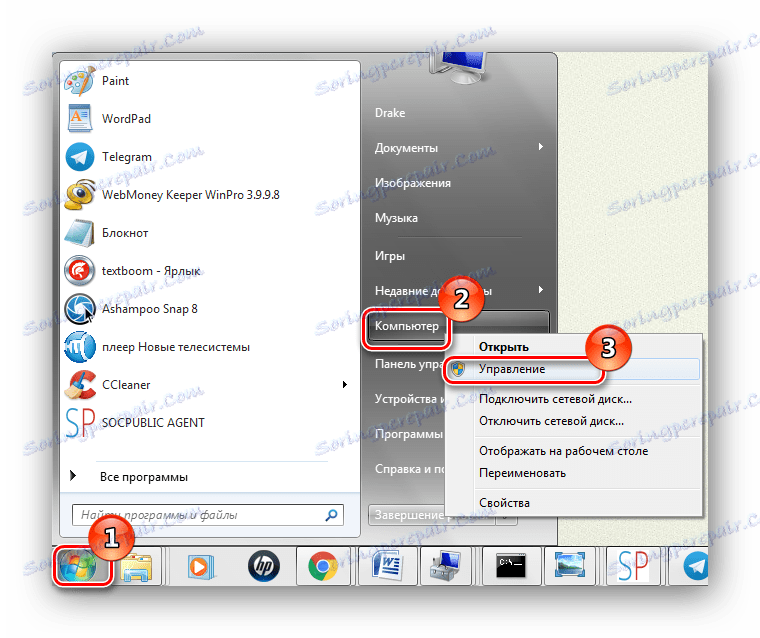Open the computer toolbox taskbar icon
The width and height of the screenshot is (760, 638).
(x=445, y=566)
